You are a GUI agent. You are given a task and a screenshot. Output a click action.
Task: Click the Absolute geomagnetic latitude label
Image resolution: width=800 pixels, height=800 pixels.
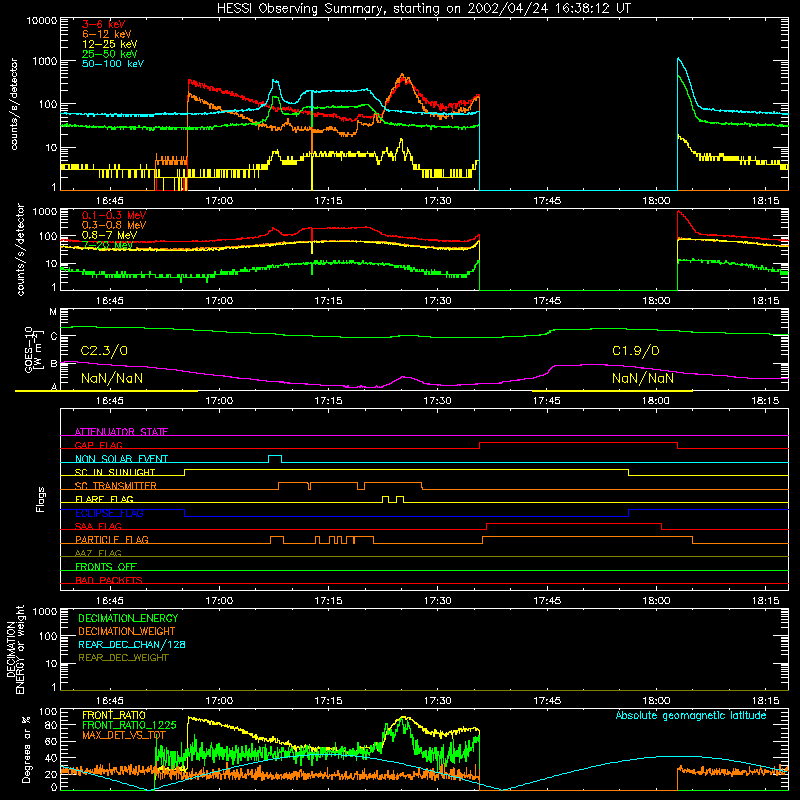(x=691, y=716)
